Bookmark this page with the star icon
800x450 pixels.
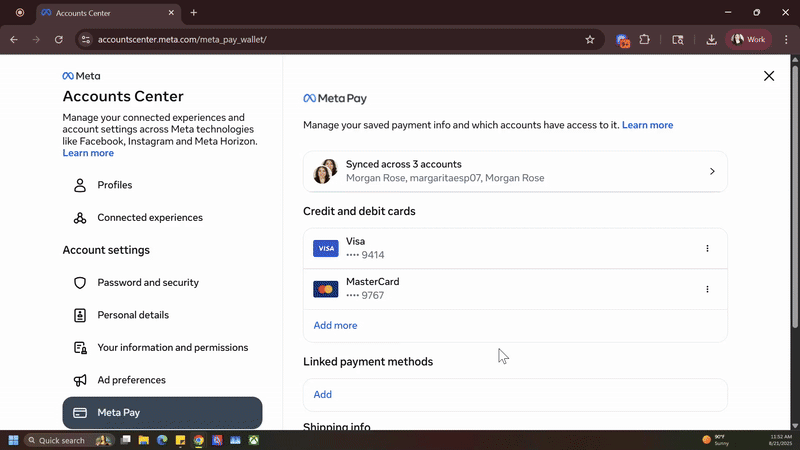590,40
